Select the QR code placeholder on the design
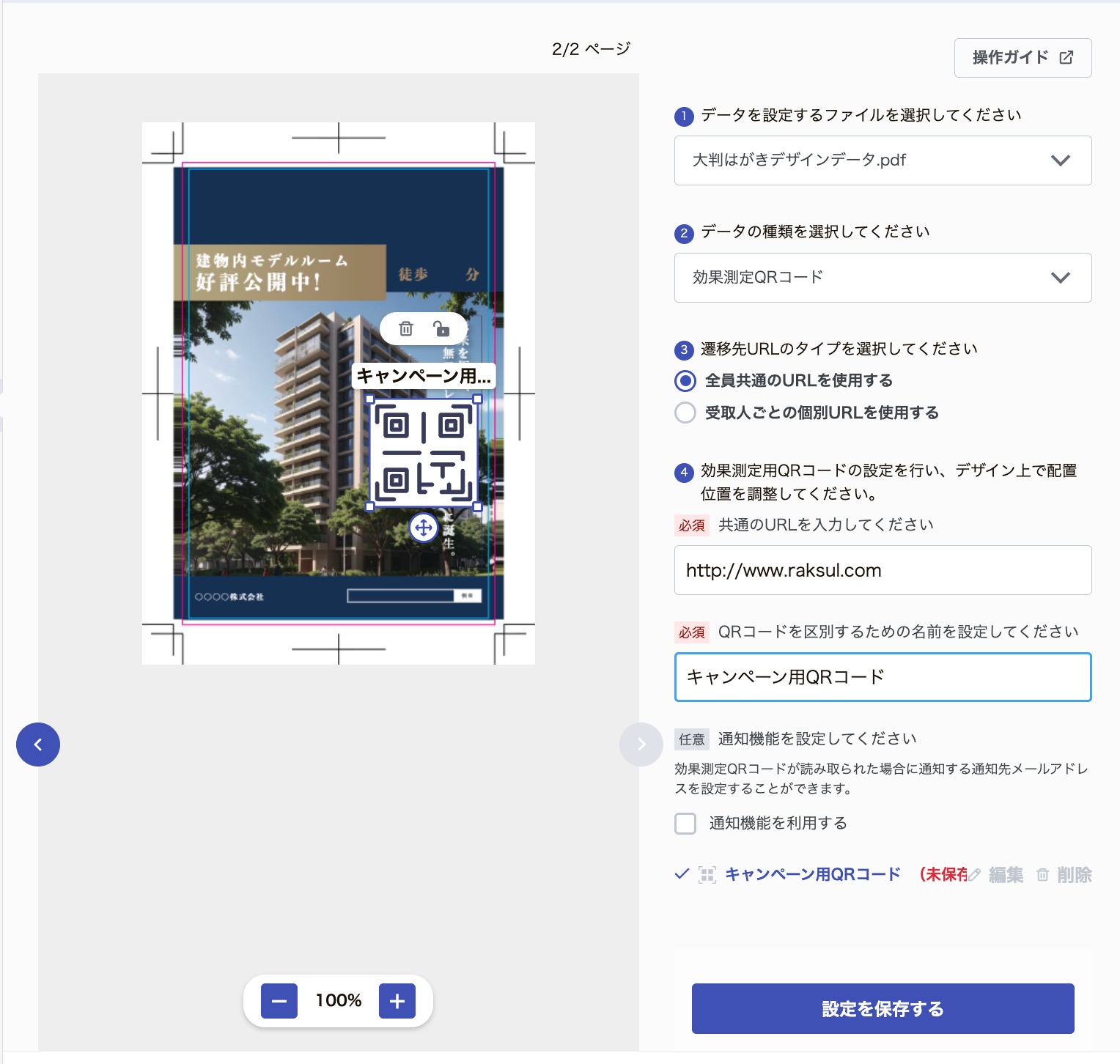Image resolution: width=1120 pixels, height=1064 pixels. 424,453
